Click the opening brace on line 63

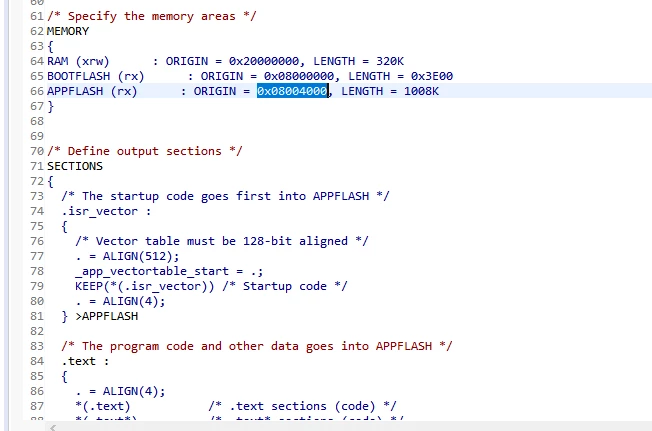(x=50, y=46)
